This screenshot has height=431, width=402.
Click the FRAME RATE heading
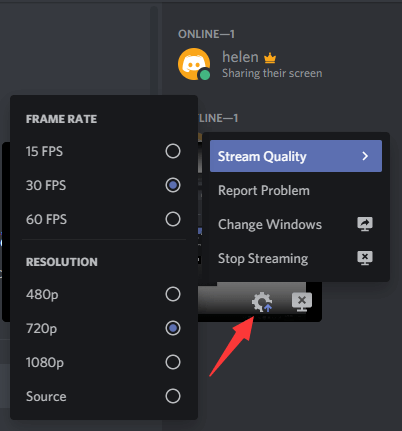(x=61, y=119)
